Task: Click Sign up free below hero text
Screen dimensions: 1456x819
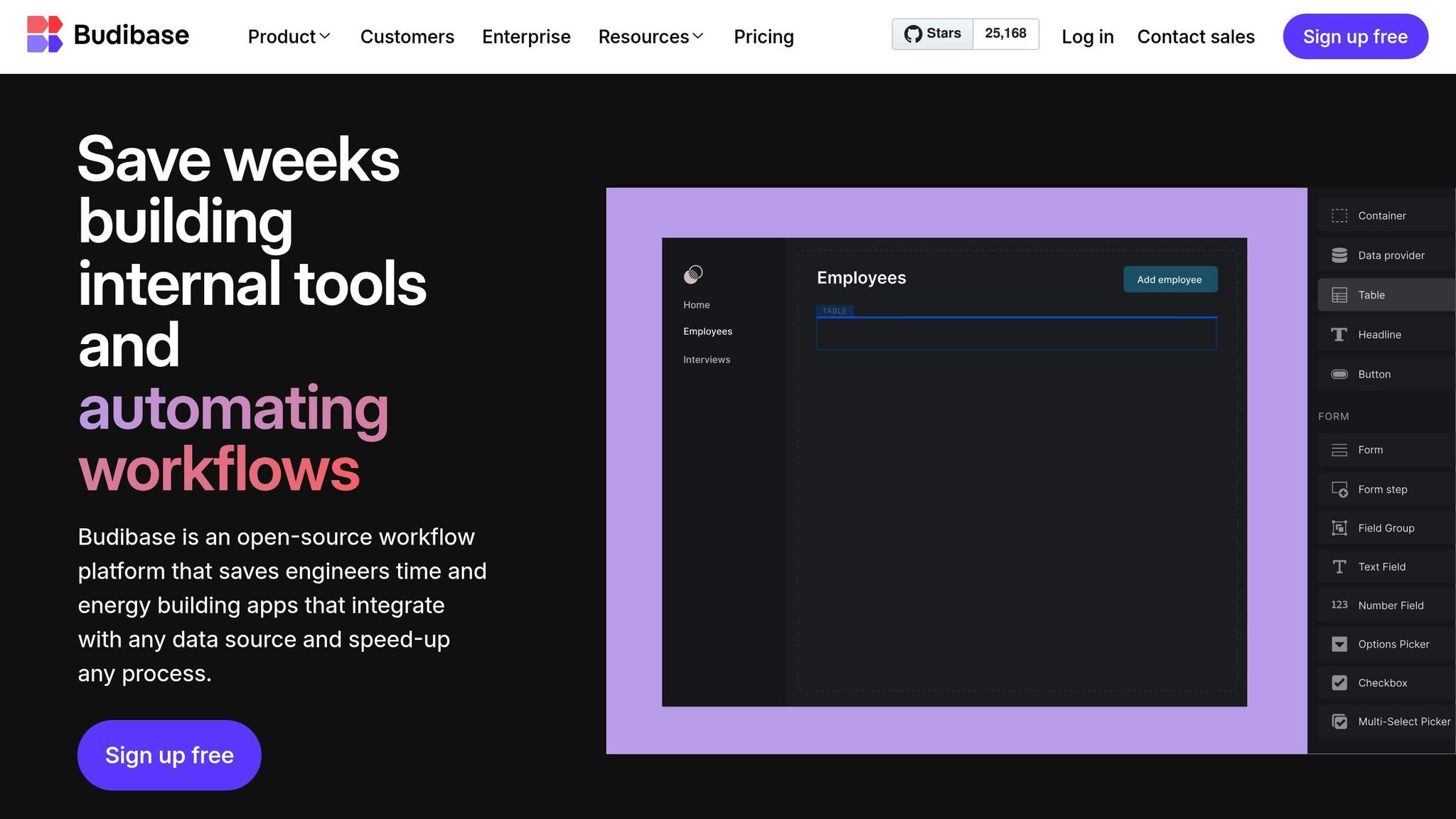Action: tap(169, 755)
